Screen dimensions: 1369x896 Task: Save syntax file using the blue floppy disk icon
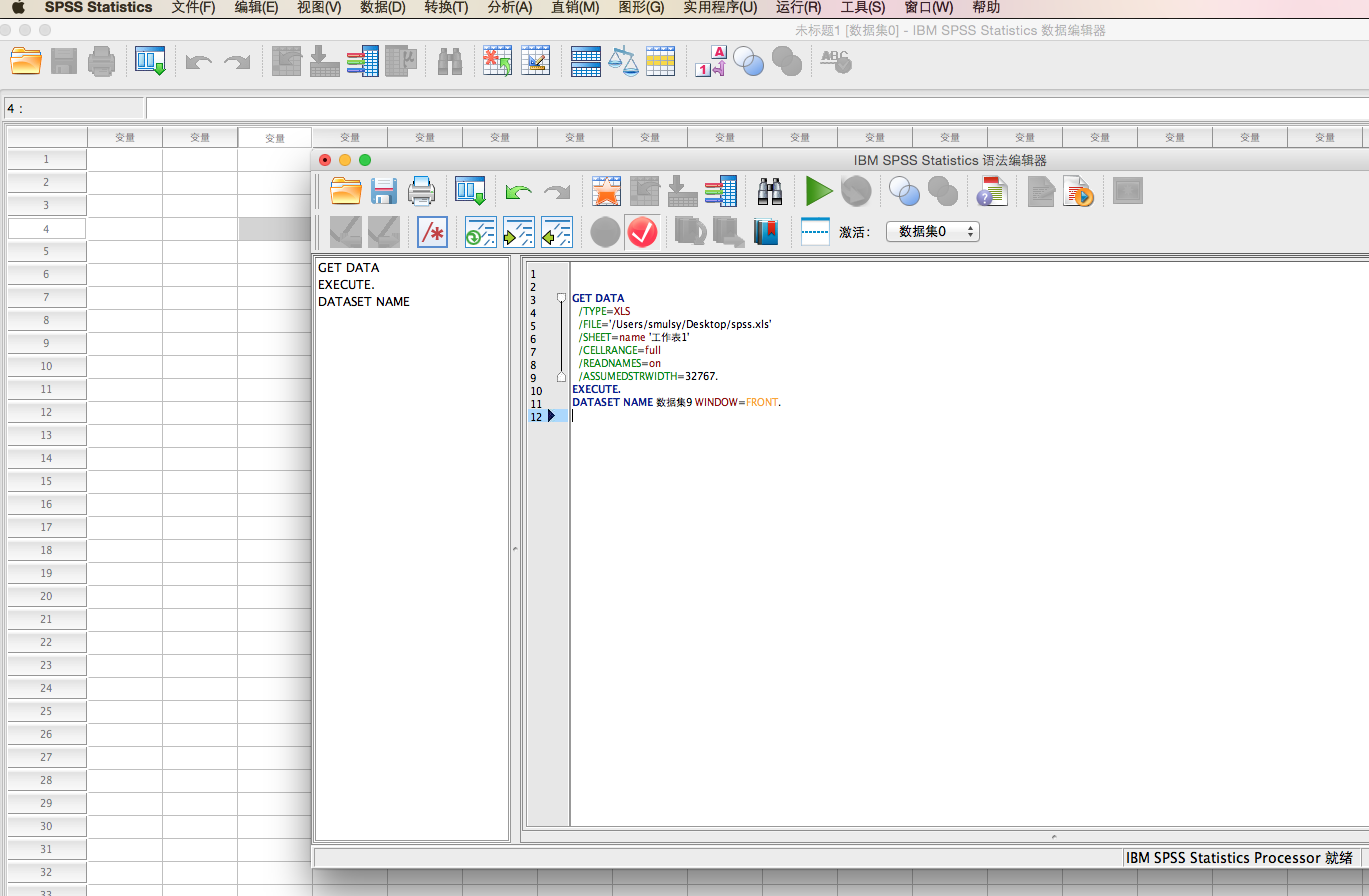point(384,191)
